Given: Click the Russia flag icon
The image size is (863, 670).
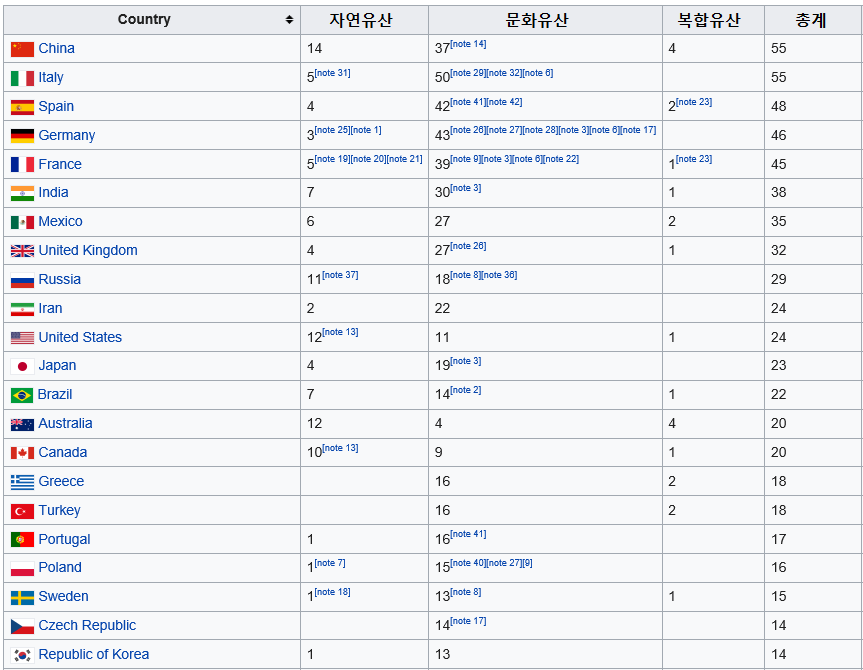Looking at the screenshot, I should [x=23, y=280].
